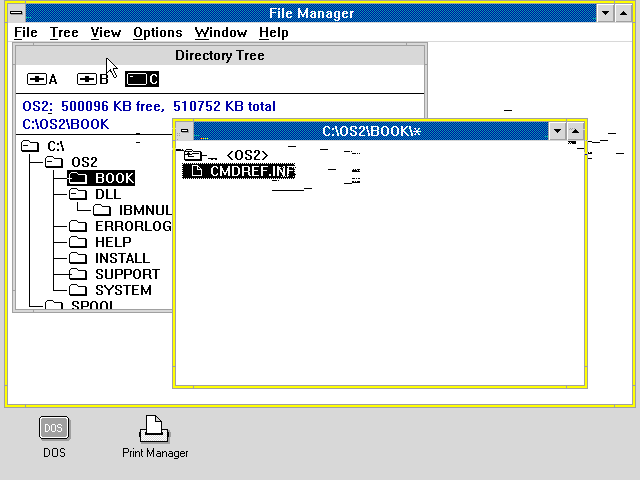The image size is (640, 480).
Task: Click the disk free space status text
Action: (149, 107)
